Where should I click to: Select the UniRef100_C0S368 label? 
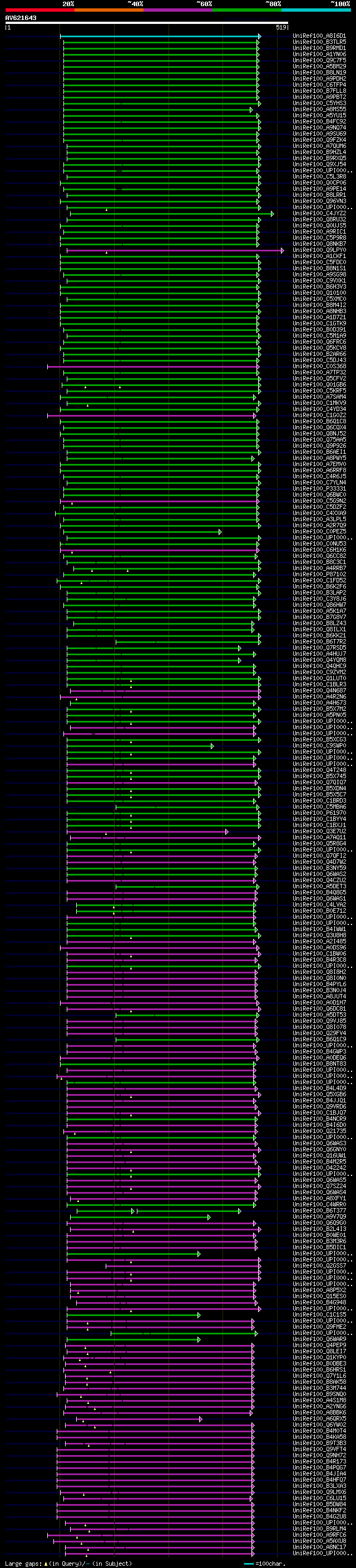coord(319,367)
